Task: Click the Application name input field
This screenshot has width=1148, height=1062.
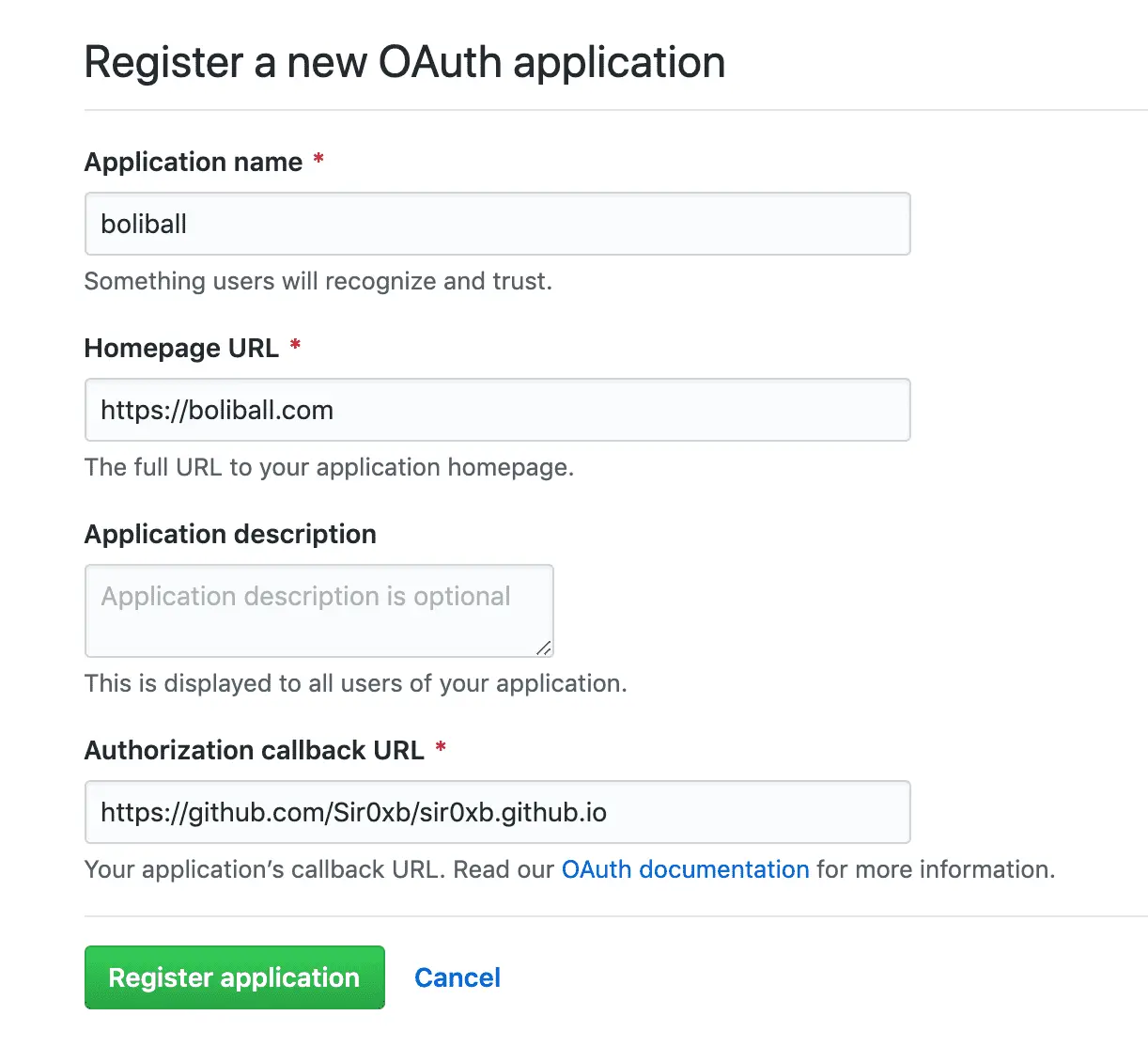Action: [x=497, y=224]
